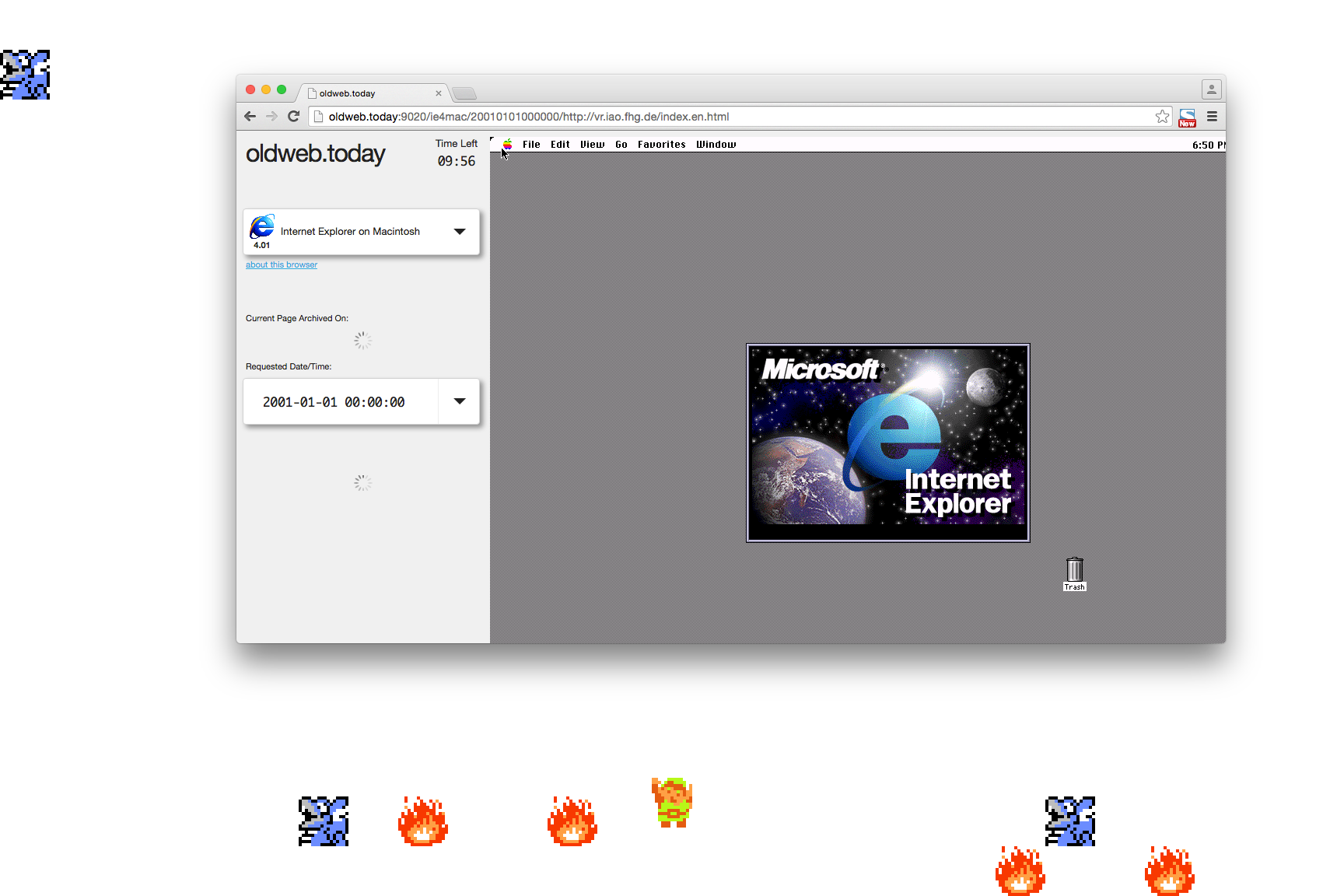
Task: Click the oldweb.today logo heading
Action: pos(315,154)
